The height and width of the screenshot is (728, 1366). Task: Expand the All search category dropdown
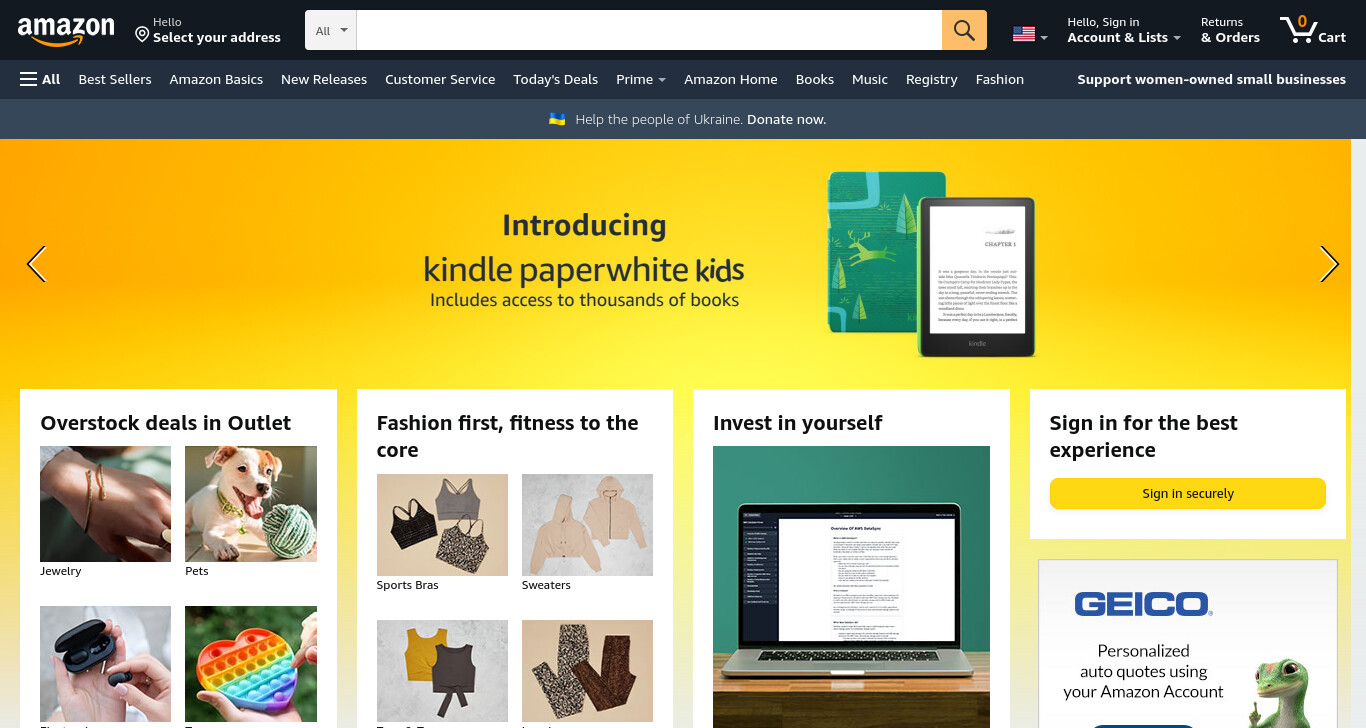(x=331, y=30)
